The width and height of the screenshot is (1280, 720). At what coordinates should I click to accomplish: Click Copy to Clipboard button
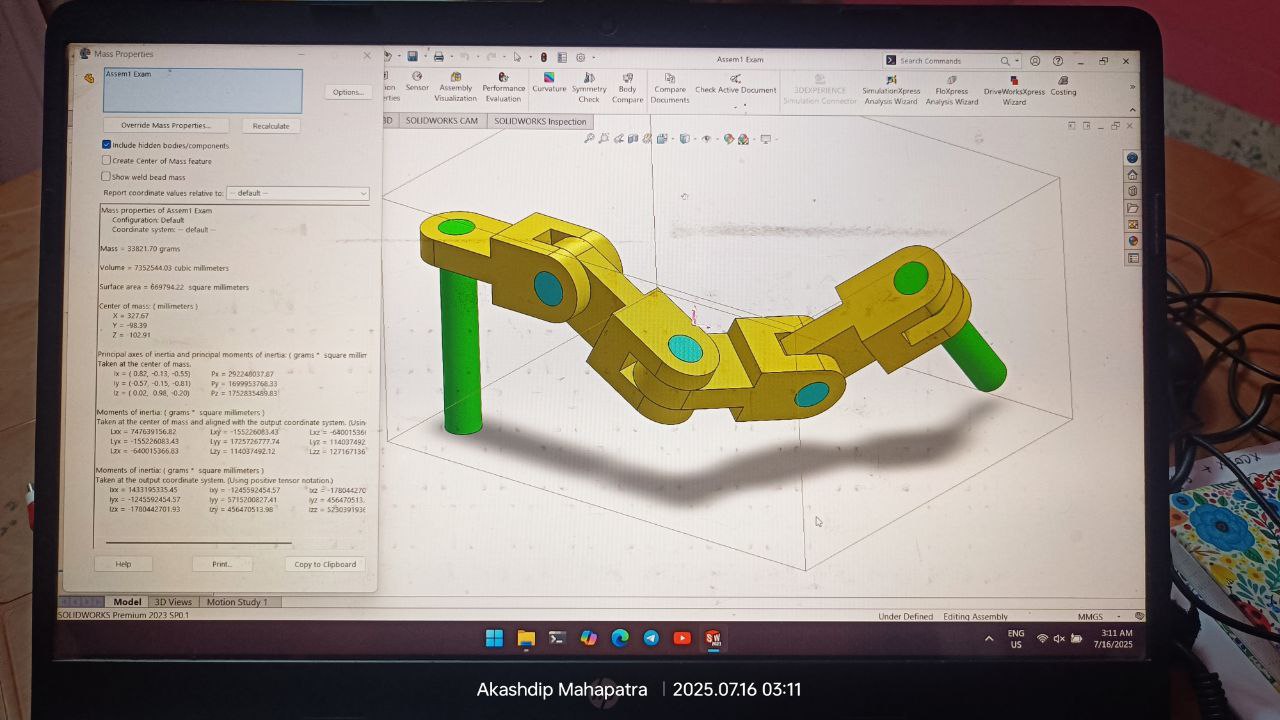click(x=325, y=564)
